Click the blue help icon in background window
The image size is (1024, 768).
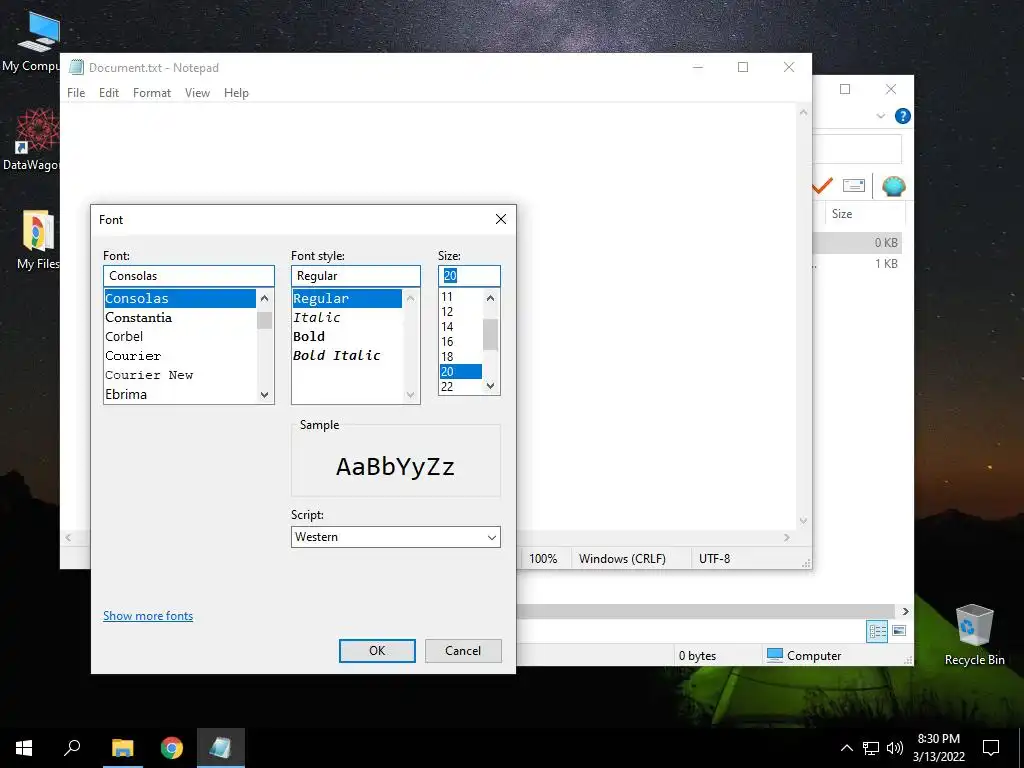(x=903, y=116)
